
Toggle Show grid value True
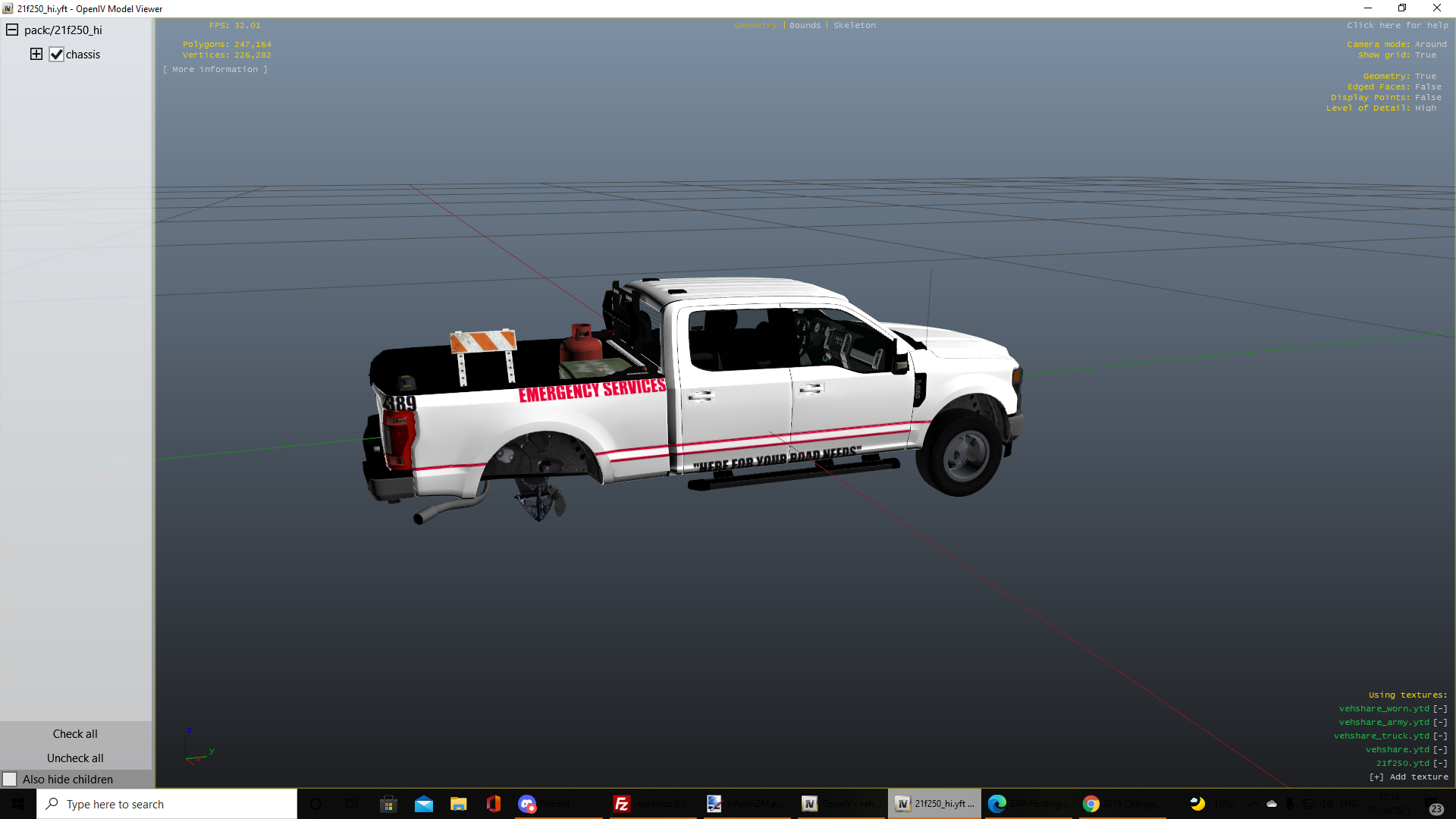[x=1425, y=55]
